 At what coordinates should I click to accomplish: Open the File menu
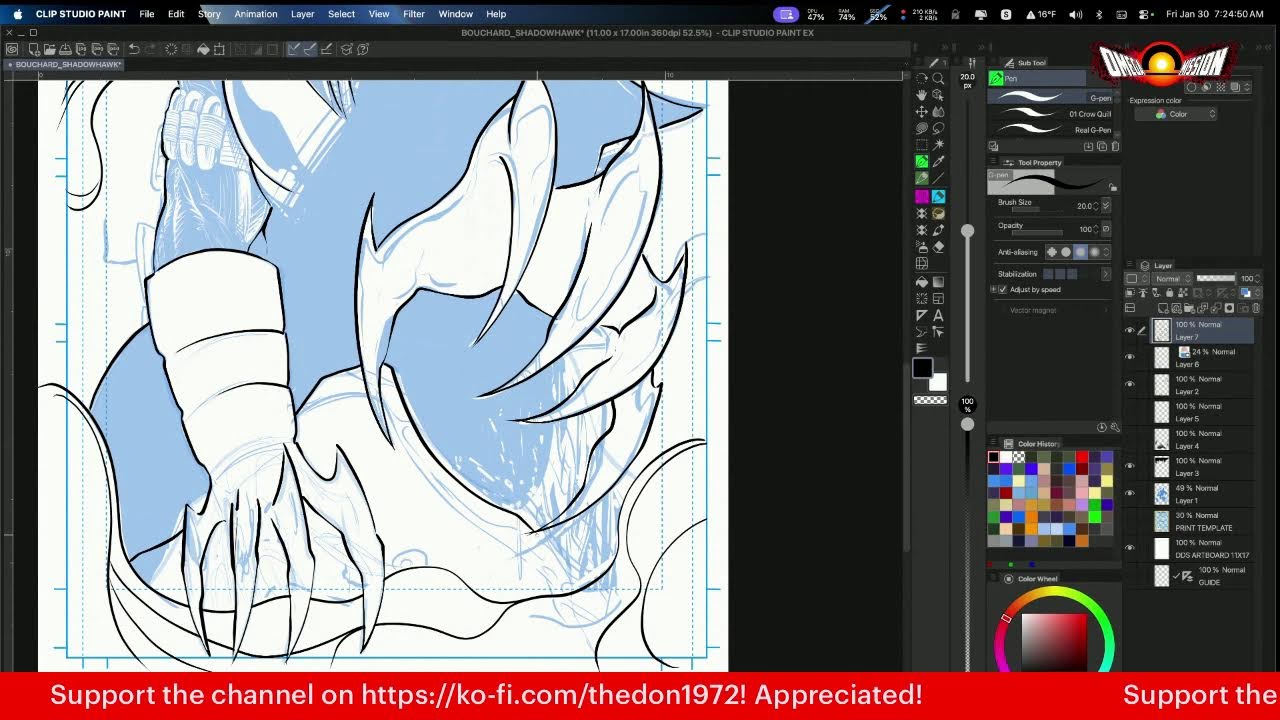click(x=146, y=14)
